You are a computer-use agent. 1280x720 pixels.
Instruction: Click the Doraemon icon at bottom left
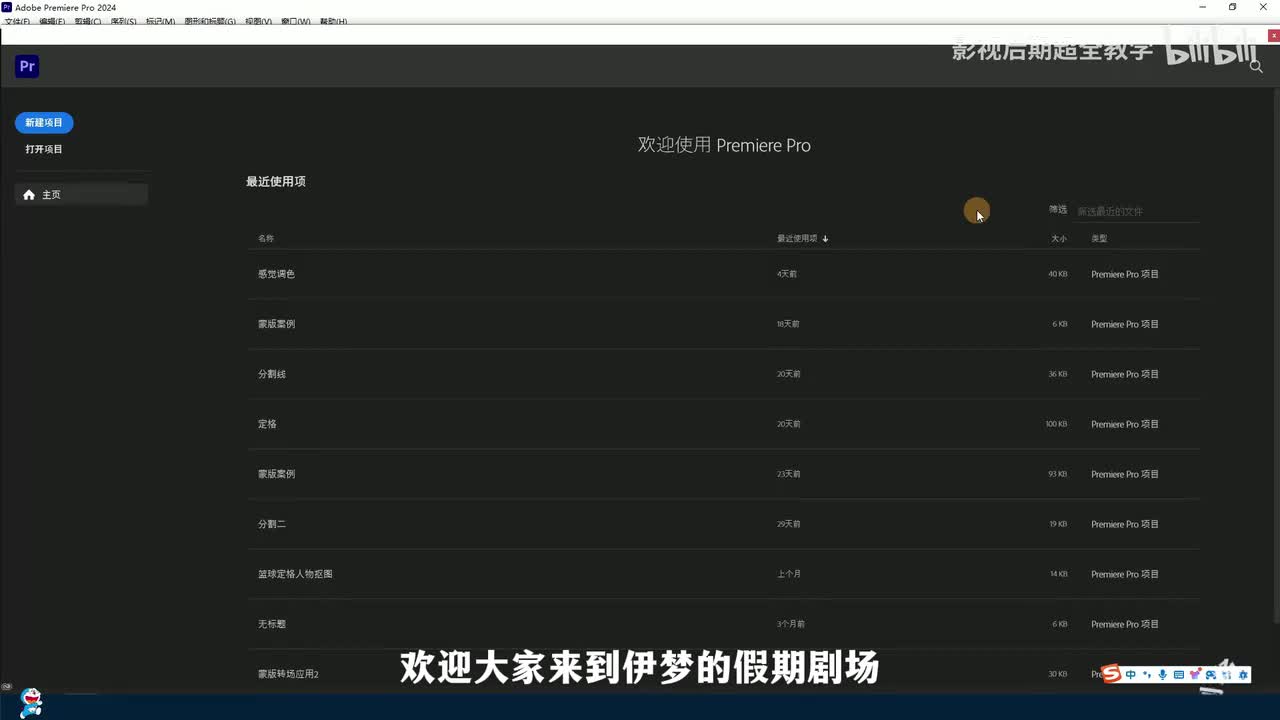(30, 702)
